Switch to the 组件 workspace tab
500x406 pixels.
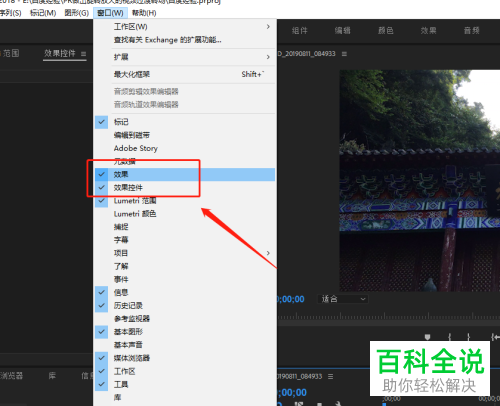click(300, 31)
